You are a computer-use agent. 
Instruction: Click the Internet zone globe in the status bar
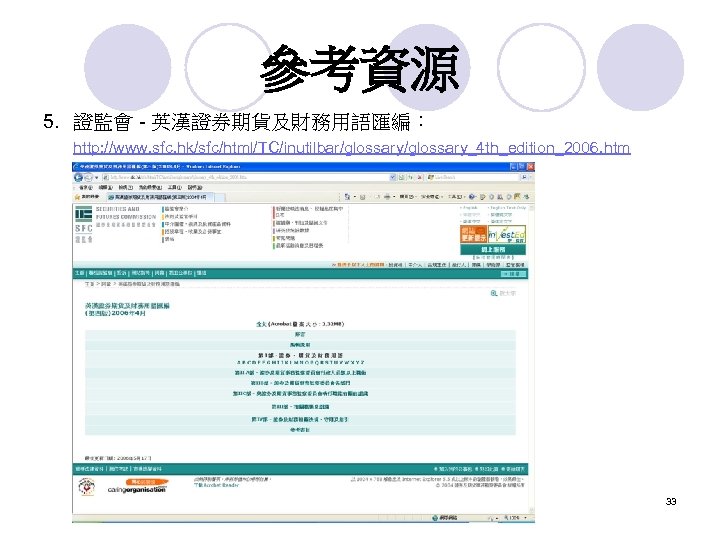[x=435, y=518]
